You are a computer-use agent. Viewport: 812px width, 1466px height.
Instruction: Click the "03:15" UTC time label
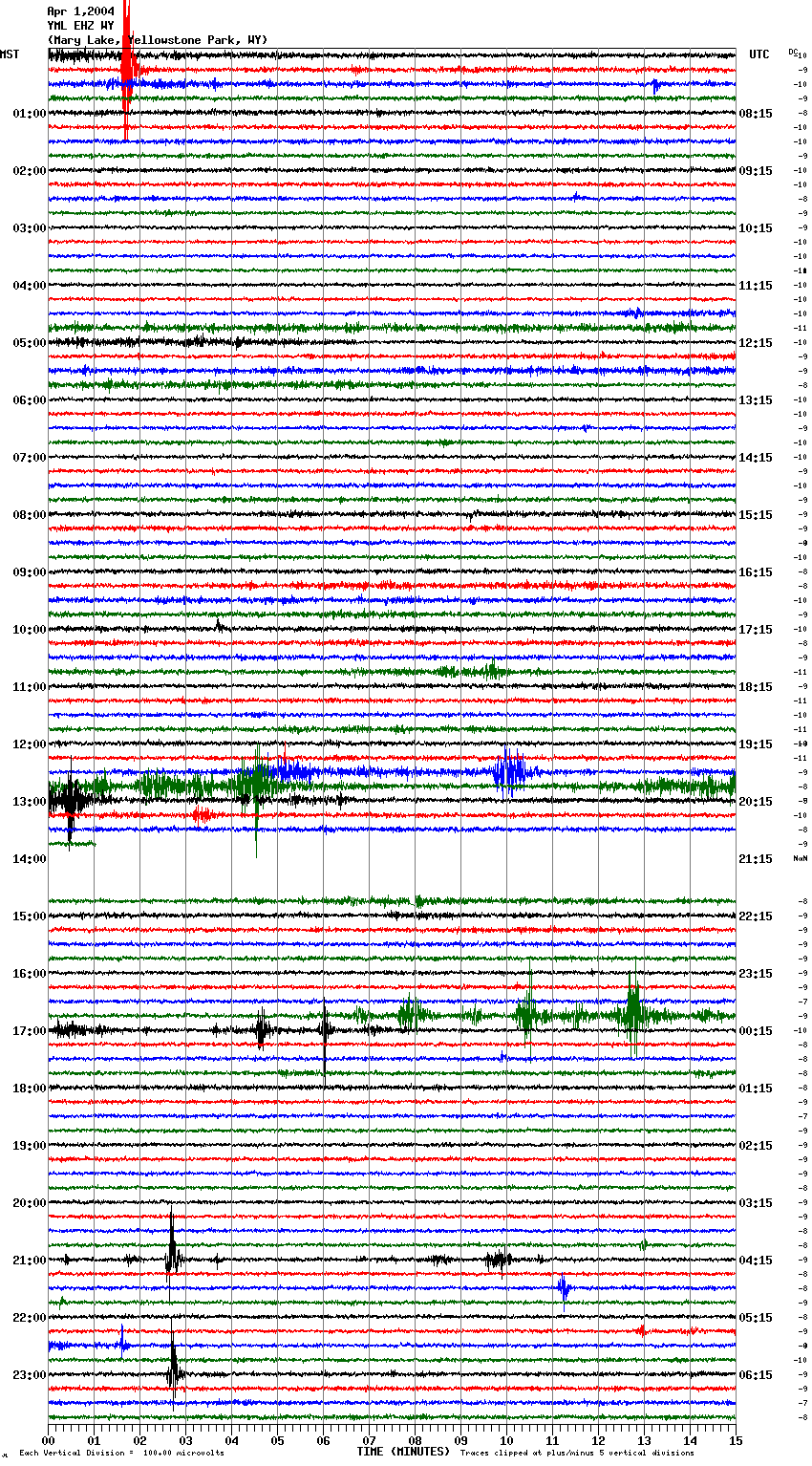coord(756,1203)
